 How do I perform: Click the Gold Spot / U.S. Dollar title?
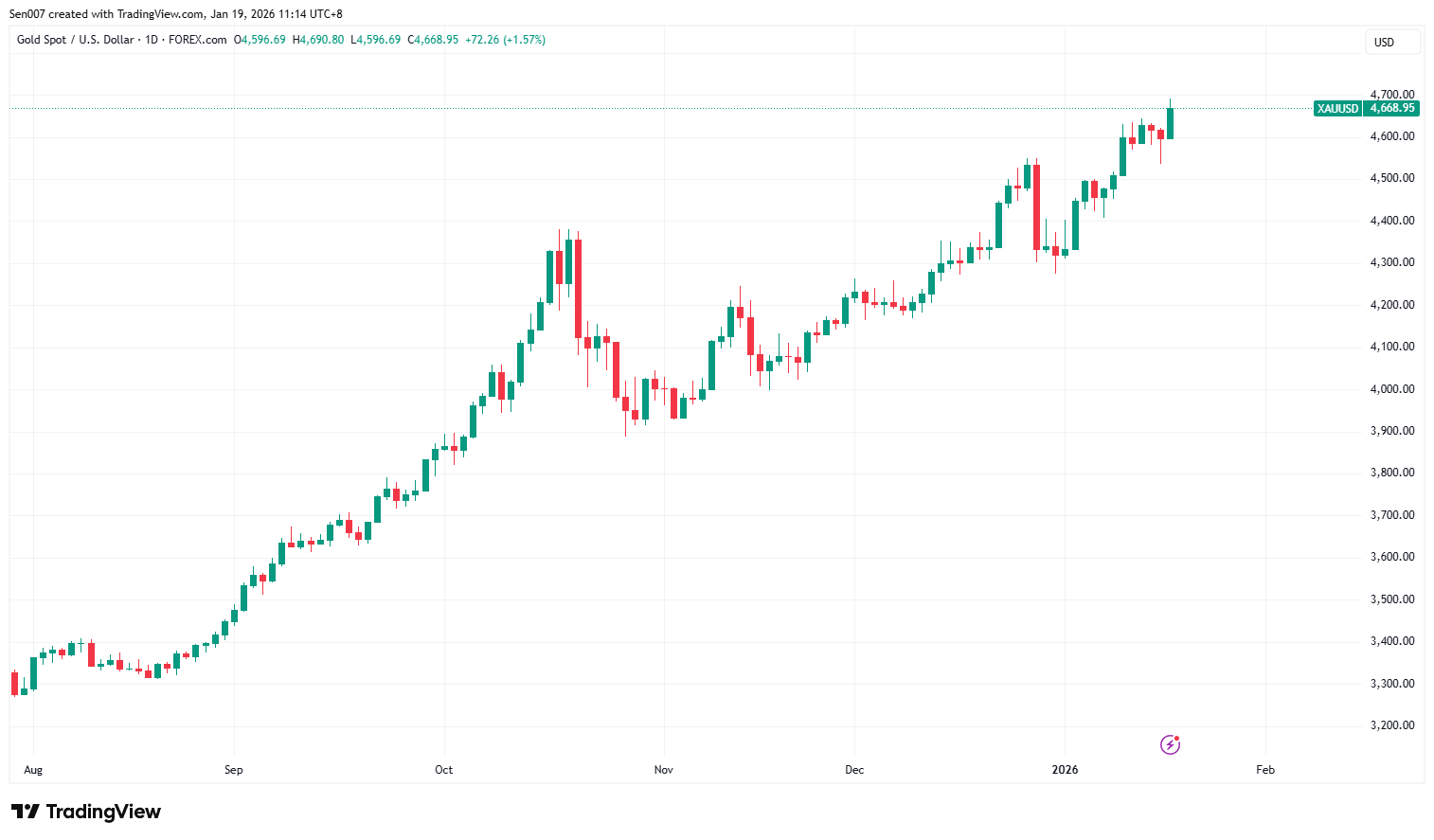(76, 40)
